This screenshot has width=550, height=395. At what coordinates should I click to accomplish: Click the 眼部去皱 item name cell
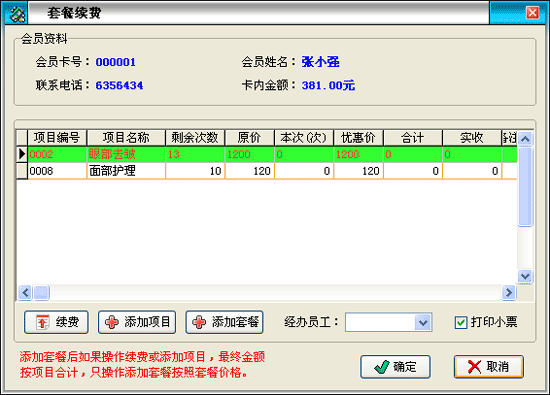point(126,154)
